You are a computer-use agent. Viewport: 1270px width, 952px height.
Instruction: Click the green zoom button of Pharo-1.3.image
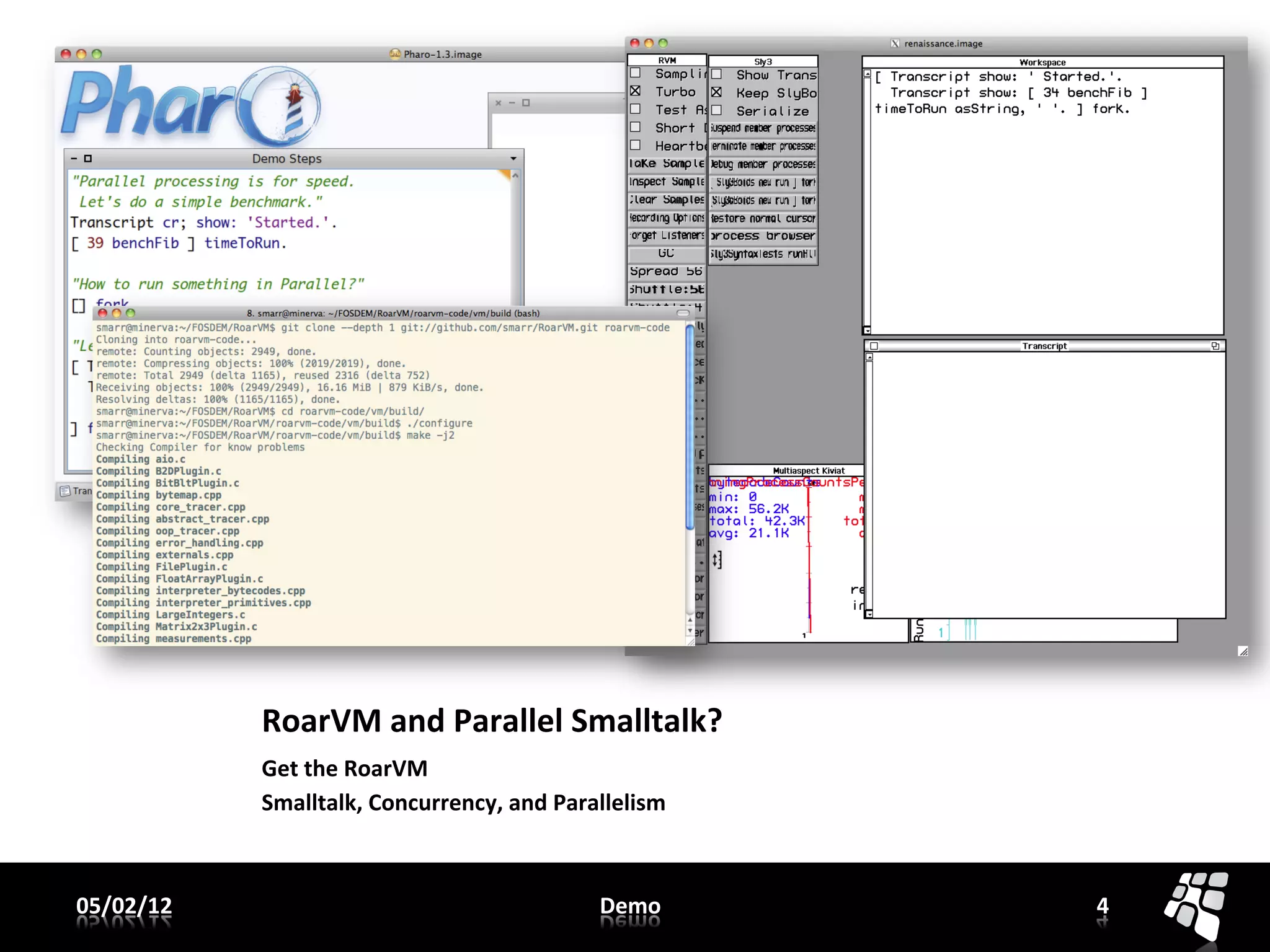[97, 54]
